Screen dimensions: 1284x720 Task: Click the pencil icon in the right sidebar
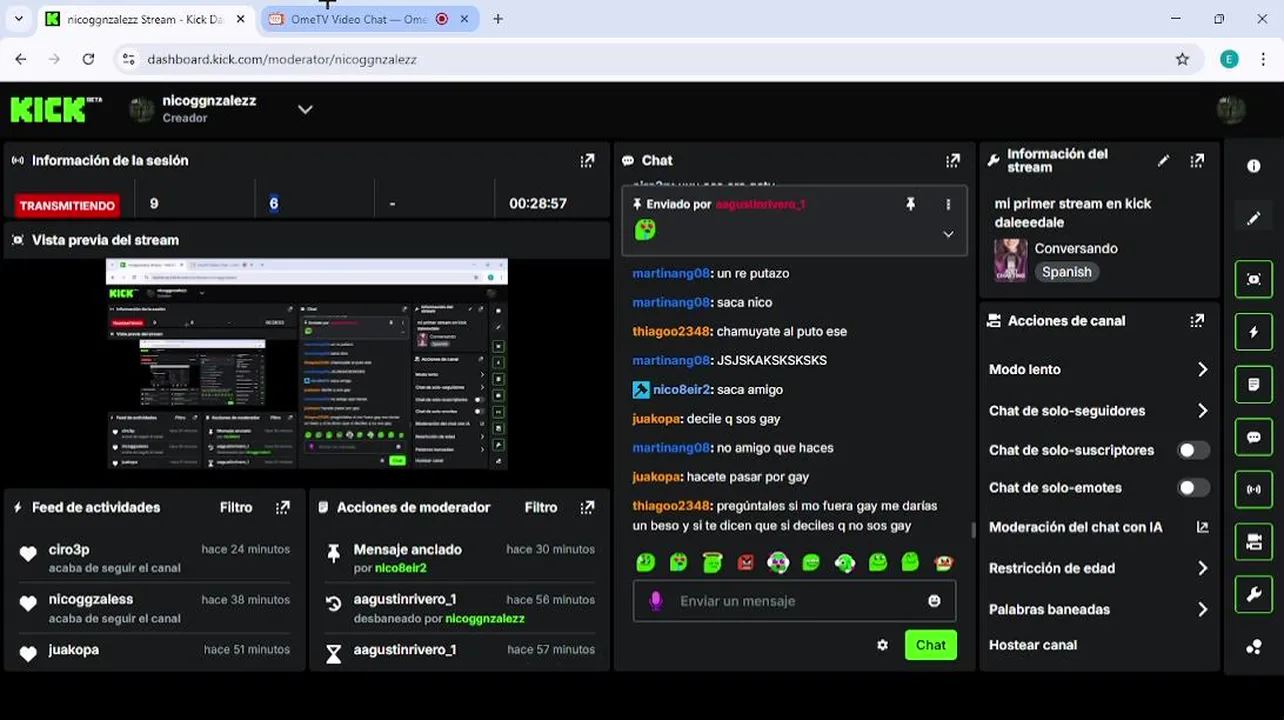click(x=1254, y=218)
